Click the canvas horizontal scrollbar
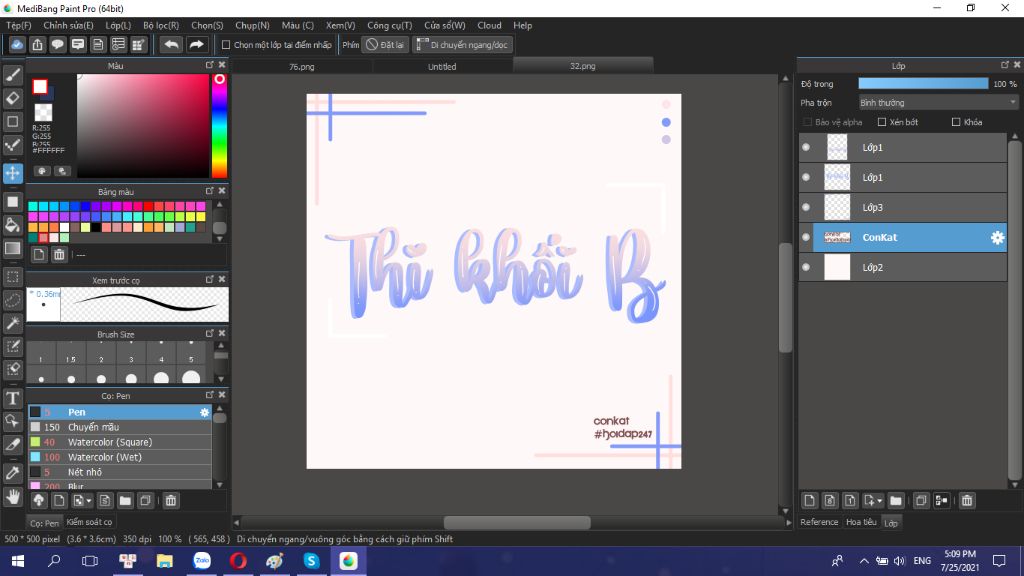Screen dimensions: 1024x576 pyautogui.click(x=517, y=522)
